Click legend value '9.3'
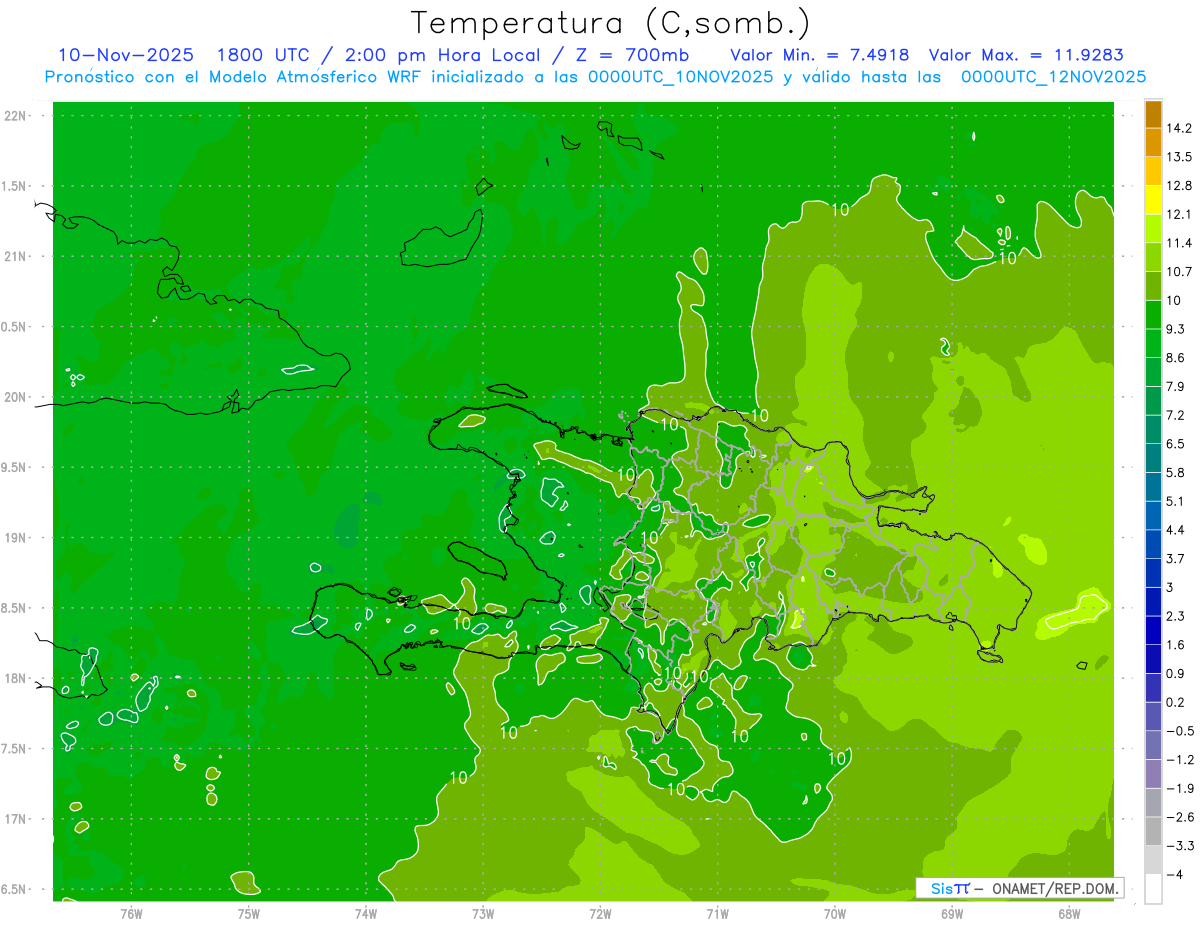The width and height of the screenshot is (1200, 927). [x=1176, y=329]
